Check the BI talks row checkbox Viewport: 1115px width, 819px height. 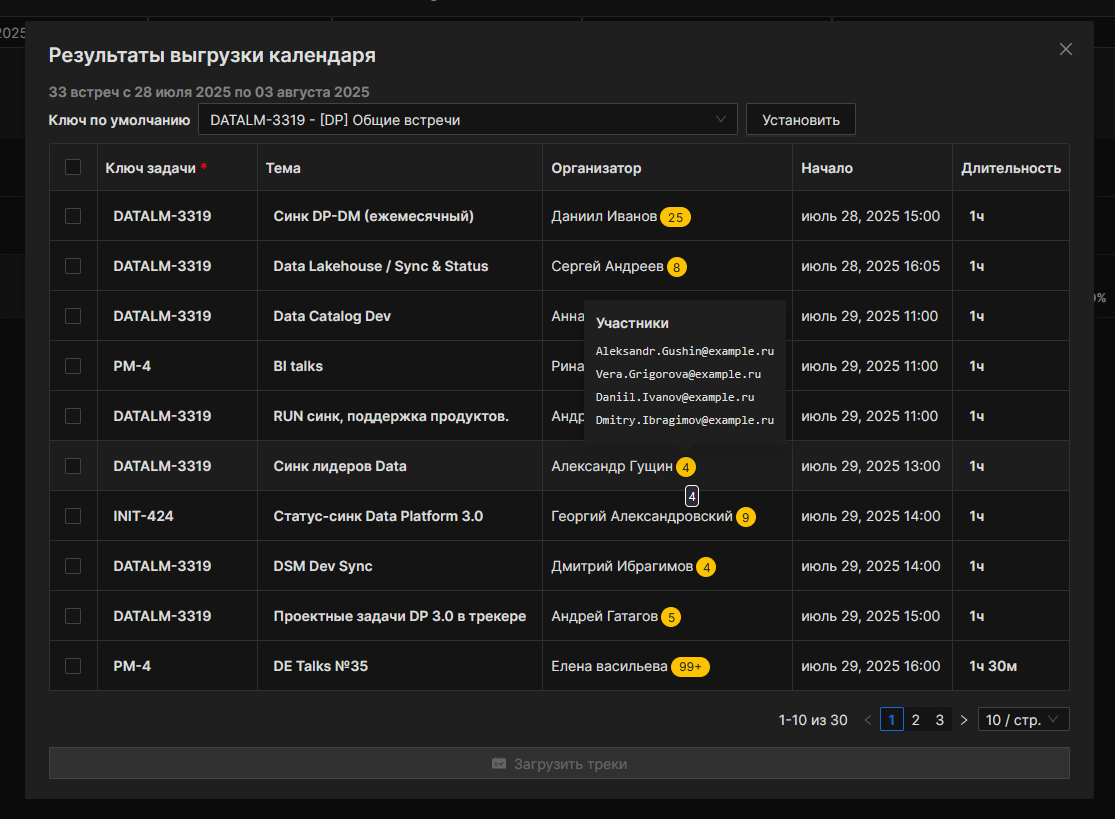click(73, 366)
